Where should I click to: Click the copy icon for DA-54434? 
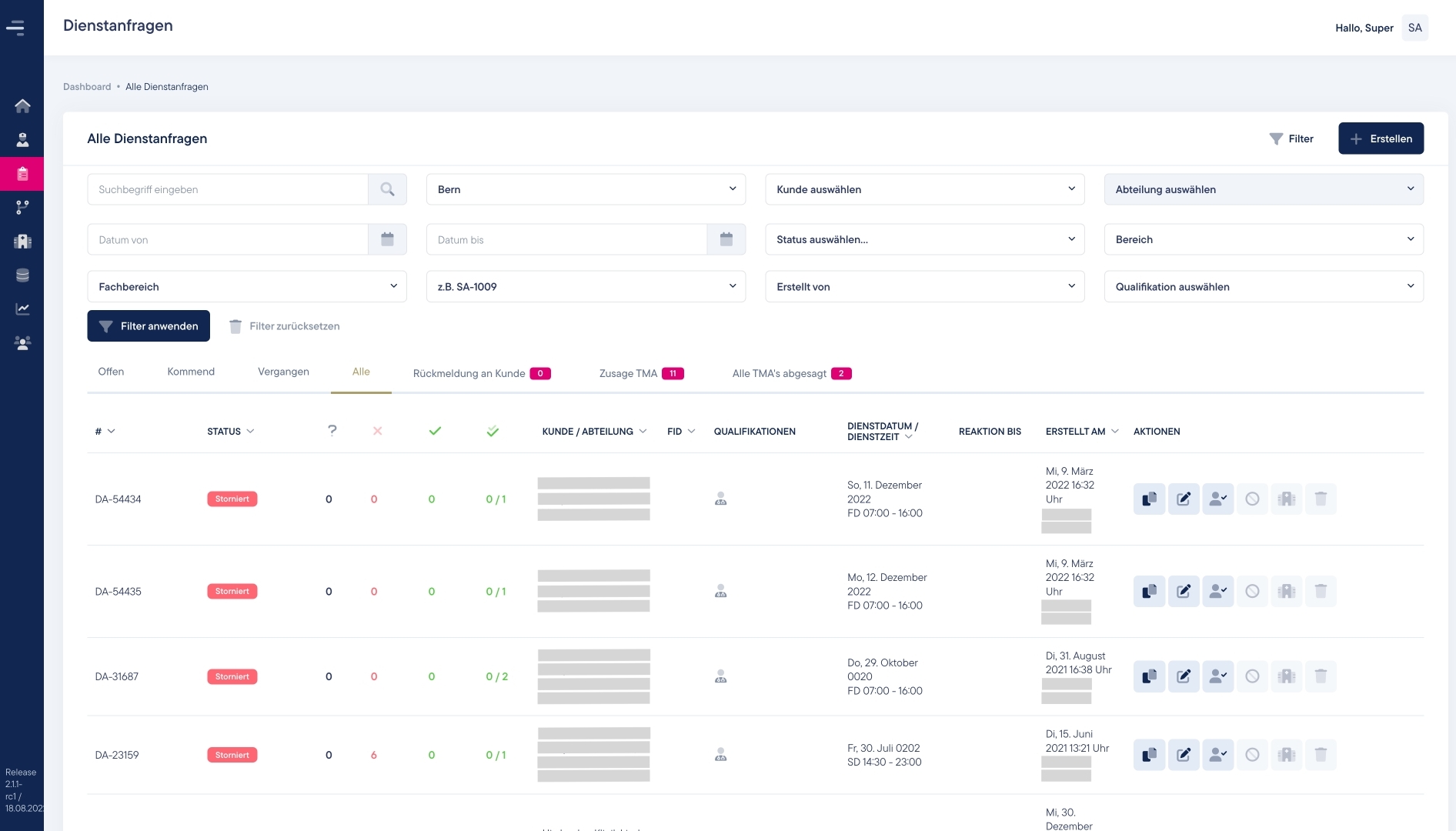(x=1149, y=499)
